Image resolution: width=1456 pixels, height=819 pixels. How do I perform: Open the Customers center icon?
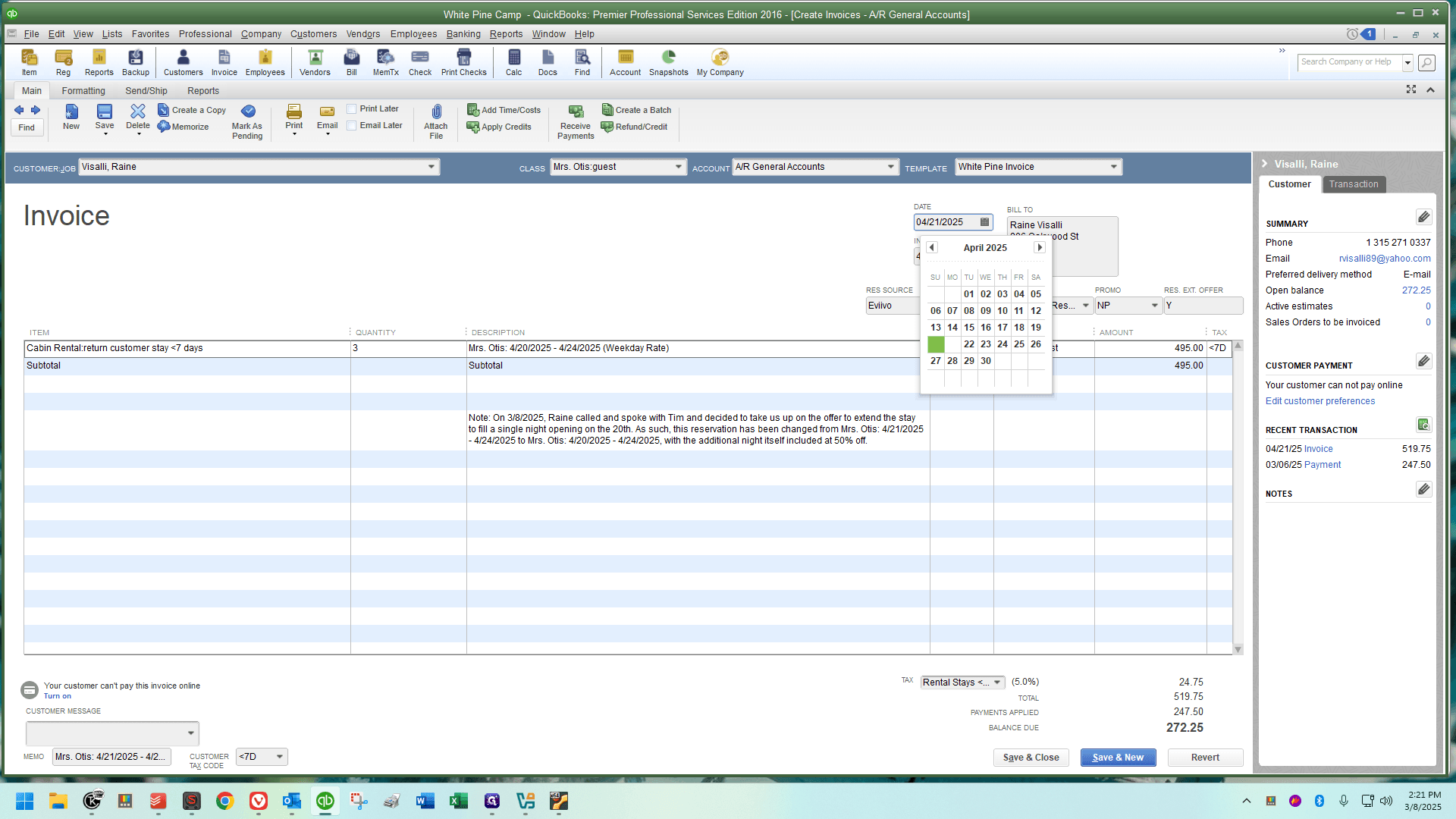[x=183, y=62]
